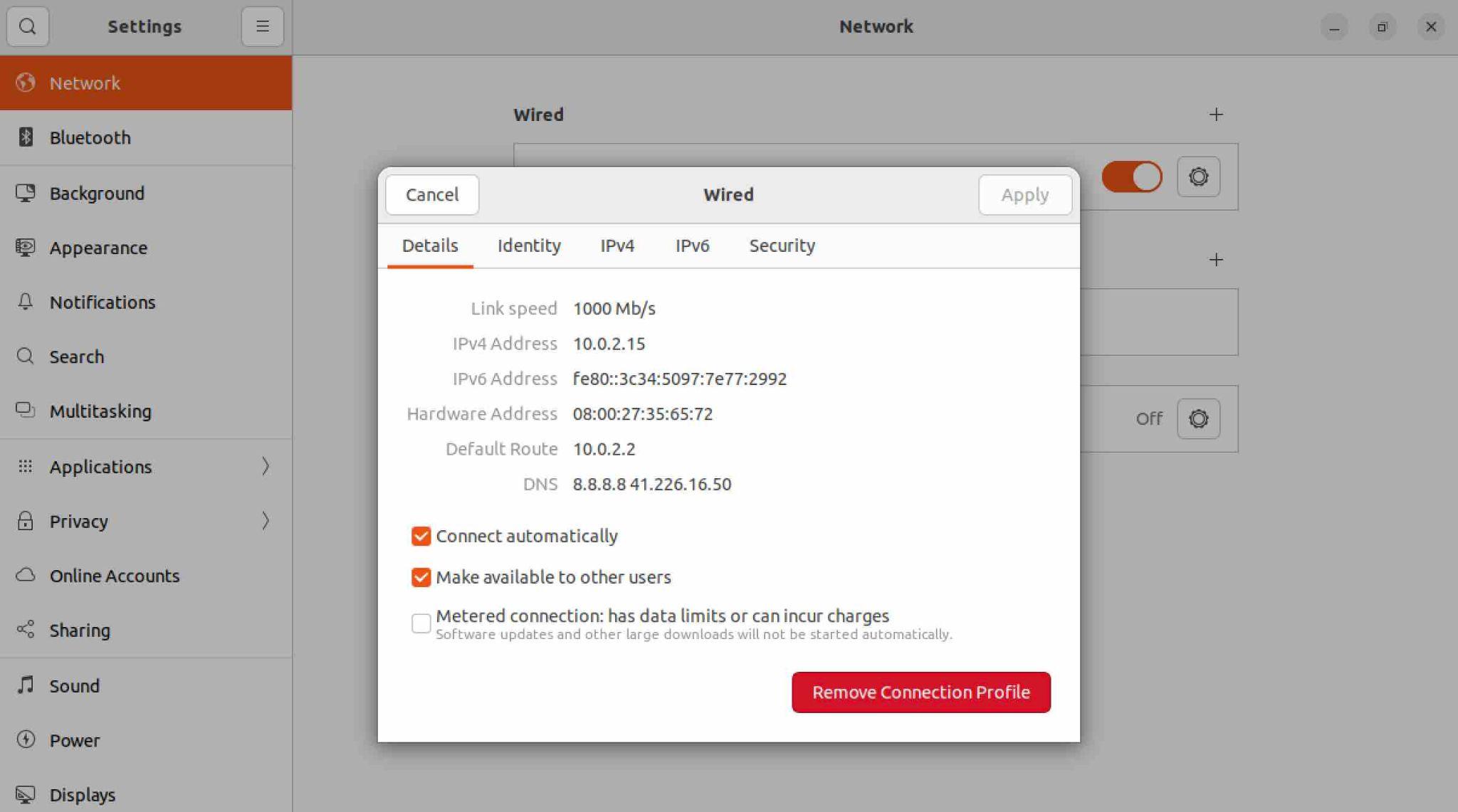Screen dimensions: 1458x812
Task: Enable Metered connection data limits
Action: tap(421, 623)
